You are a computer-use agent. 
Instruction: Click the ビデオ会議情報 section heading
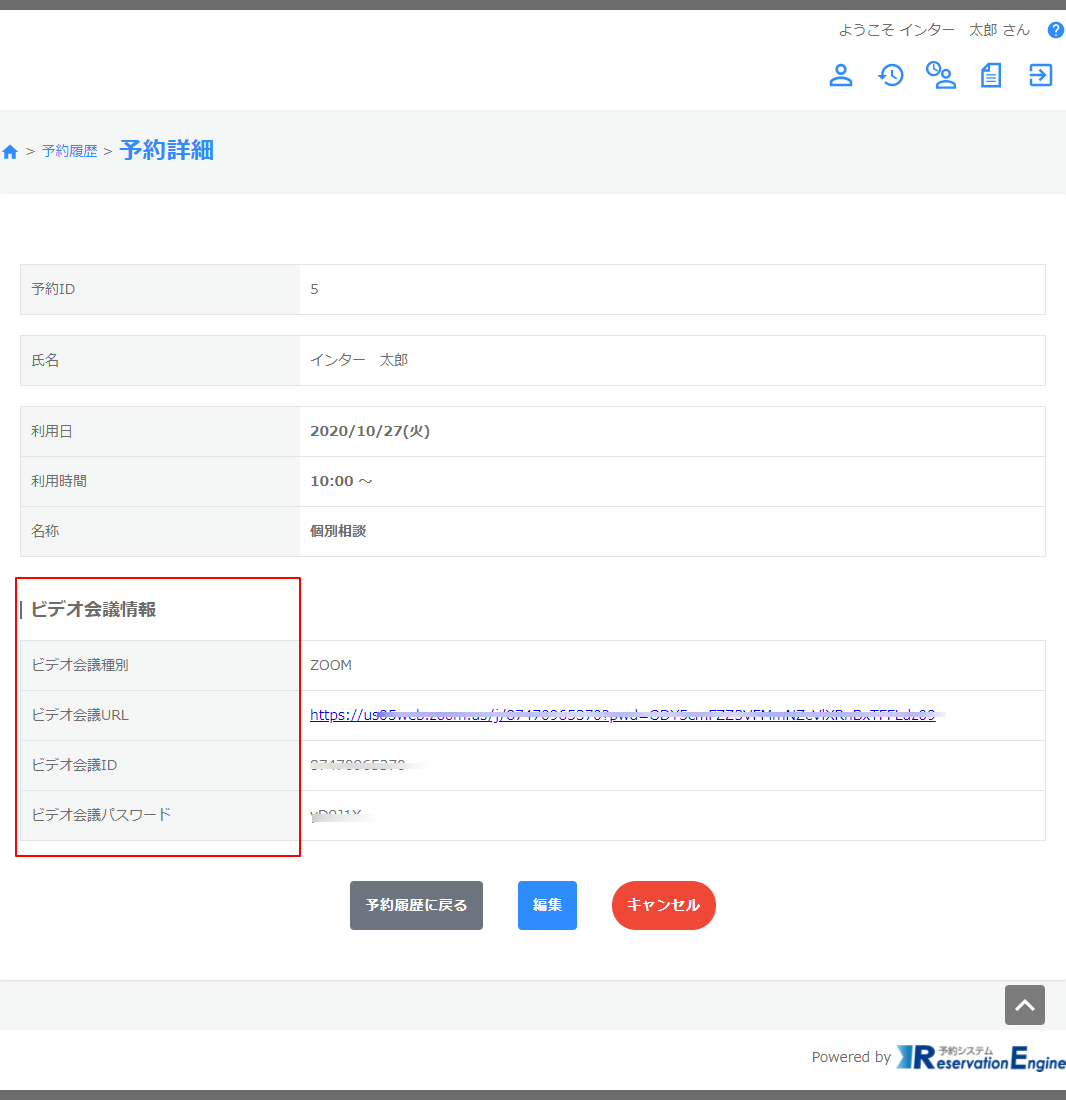click(x=93, y=609)
